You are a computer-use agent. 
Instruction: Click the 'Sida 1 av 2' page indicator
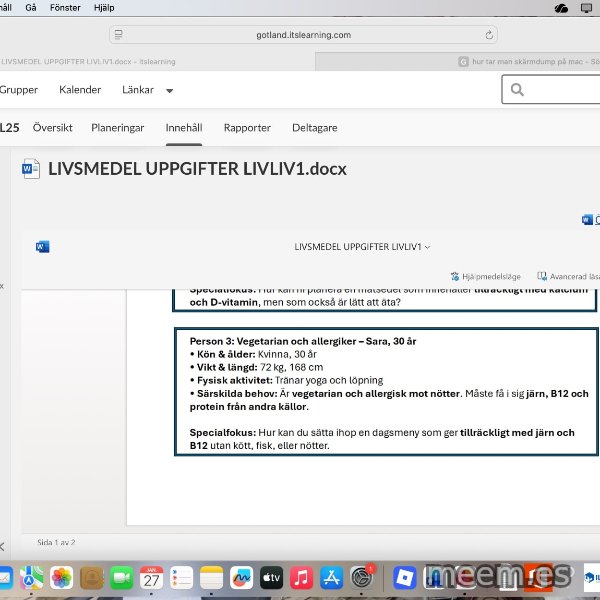(x=56, y=542)
